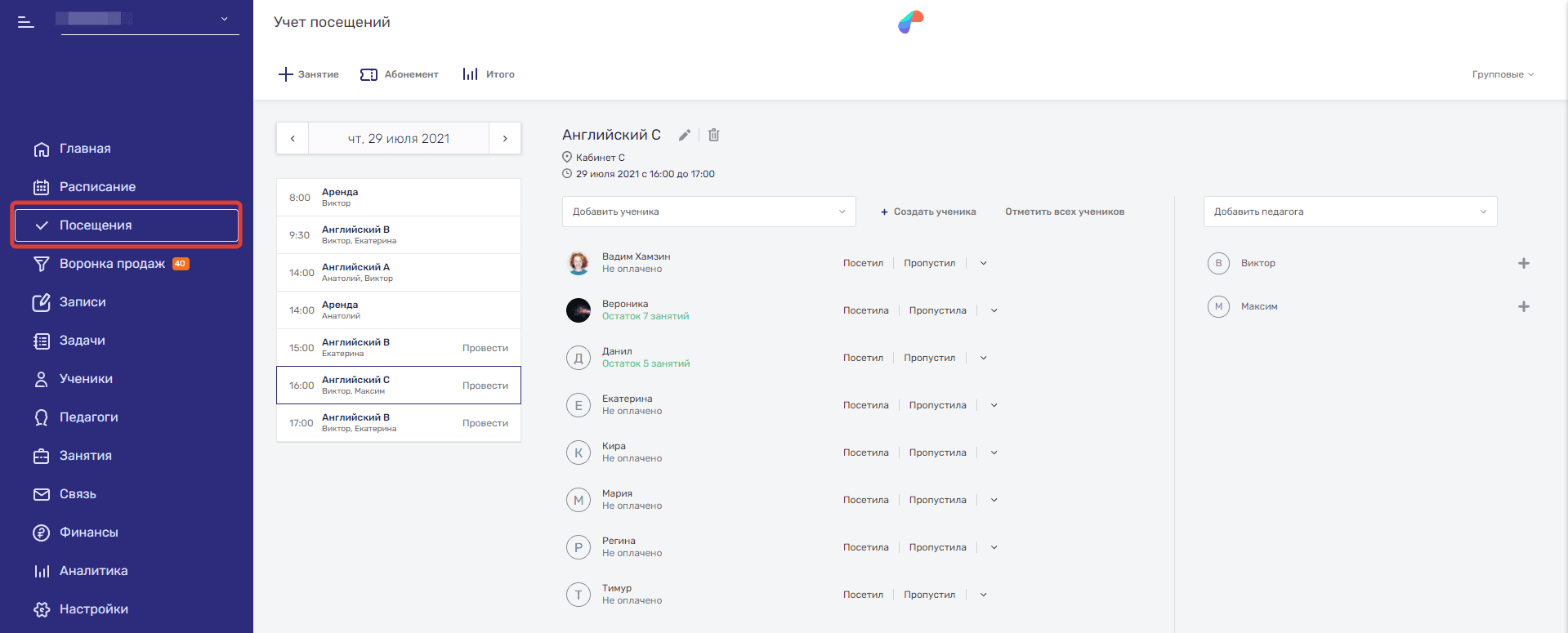Mark Вадим Хамзин as Посетил
The height and width of the screenshot is (633, 1568).
[863, 263]
